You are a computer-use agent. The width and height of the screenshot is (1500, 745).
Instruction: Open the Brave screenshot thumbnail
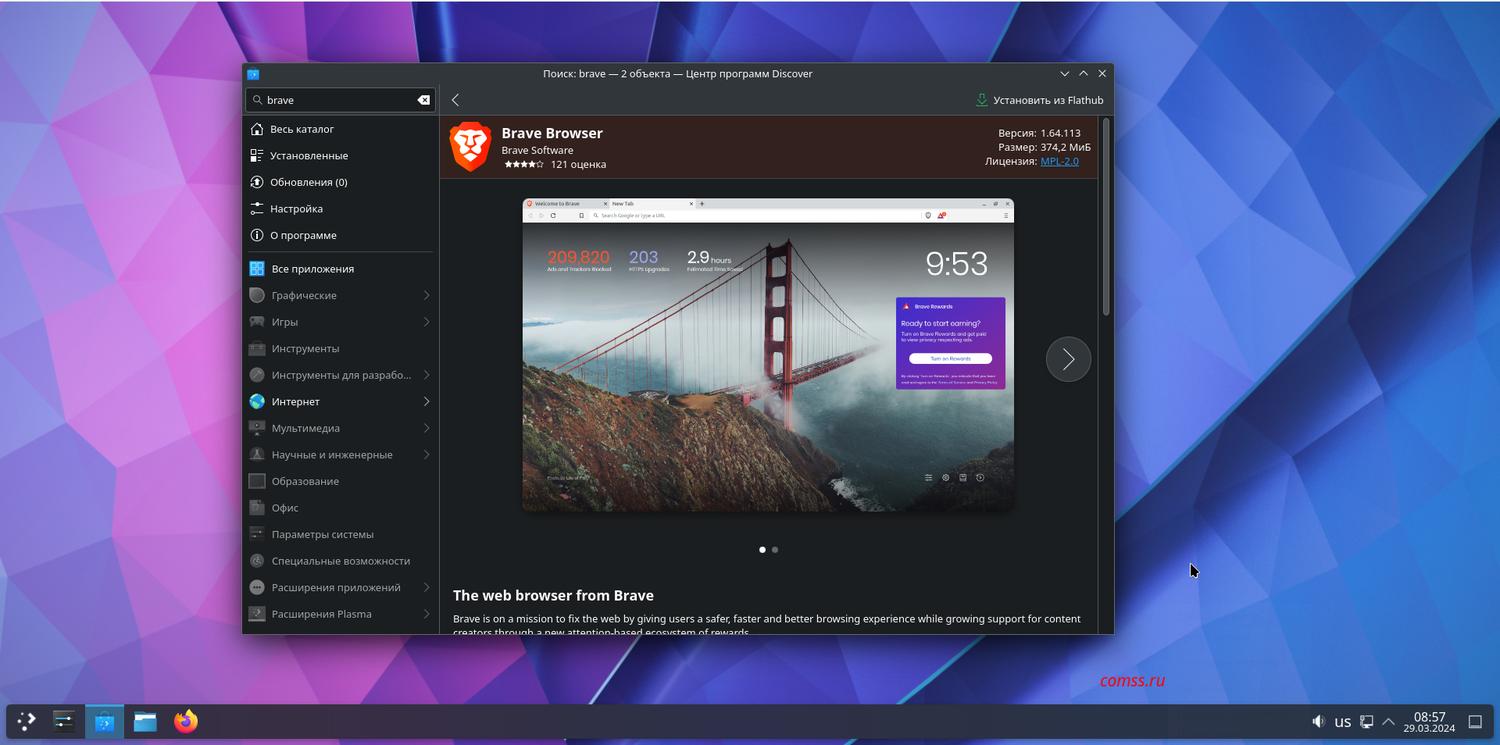pyautogui.click(x=768, y=355)
